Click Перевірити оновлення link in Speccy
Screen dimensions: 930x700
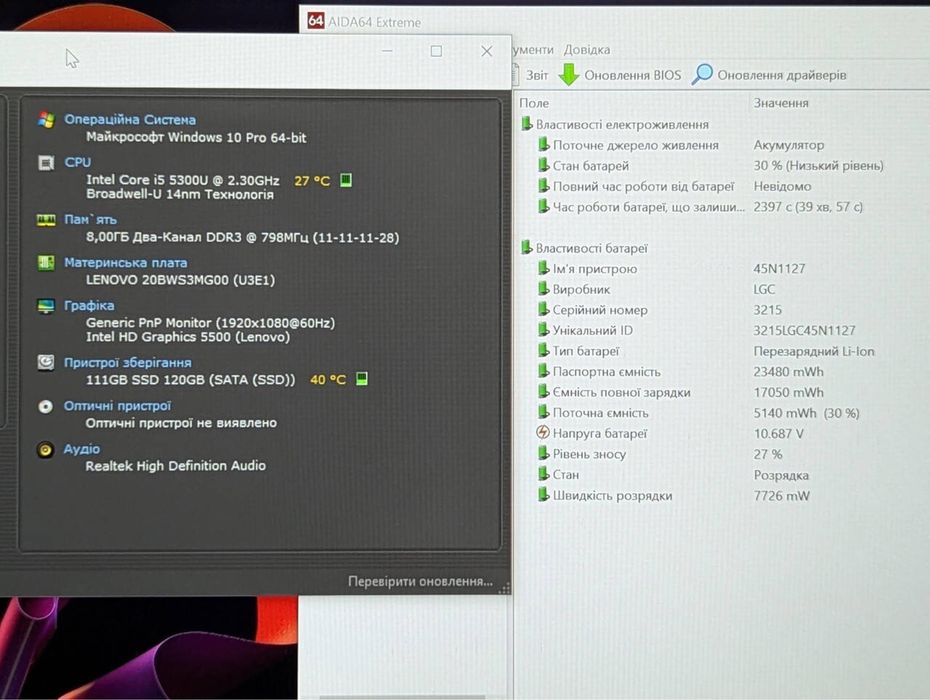click(x=420, y=581)
